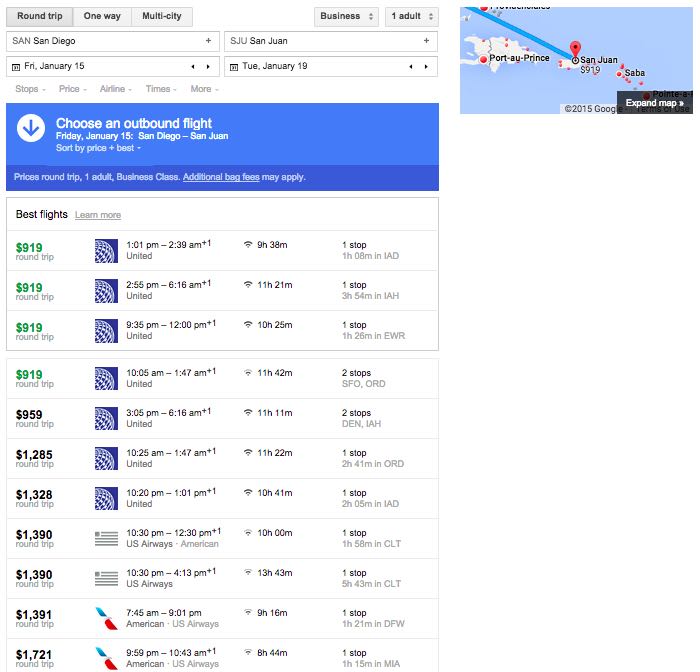
Task: Click the United logo on the 1:01 pm flight
Action: (x=106, y=250)
